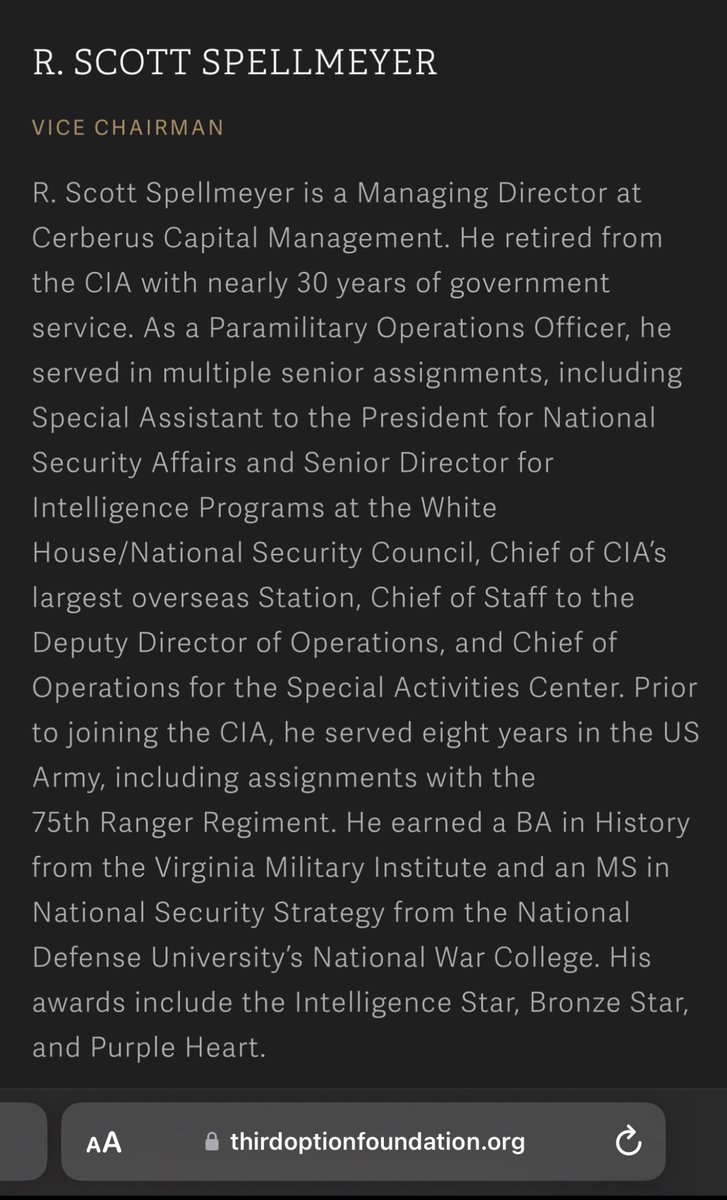Open the AA page format menu
The height and width of the screenshot is (1200, 727).
[104, 1142]
